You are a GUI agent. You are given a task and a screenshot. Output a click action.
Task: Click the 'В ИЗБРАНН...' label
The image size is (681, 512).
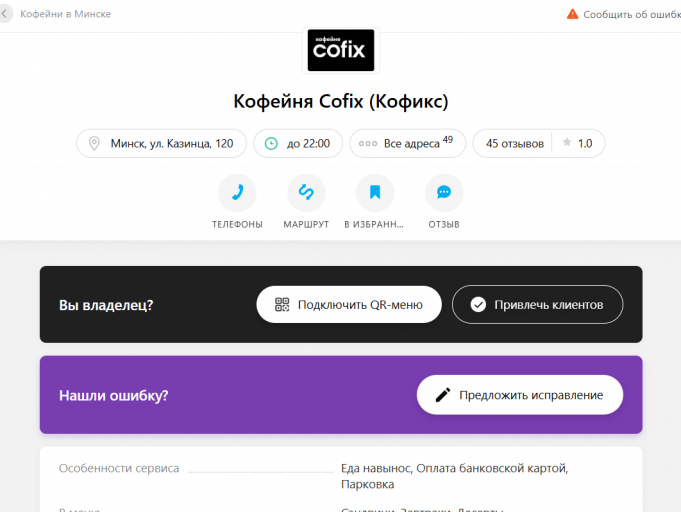point(374,225)
